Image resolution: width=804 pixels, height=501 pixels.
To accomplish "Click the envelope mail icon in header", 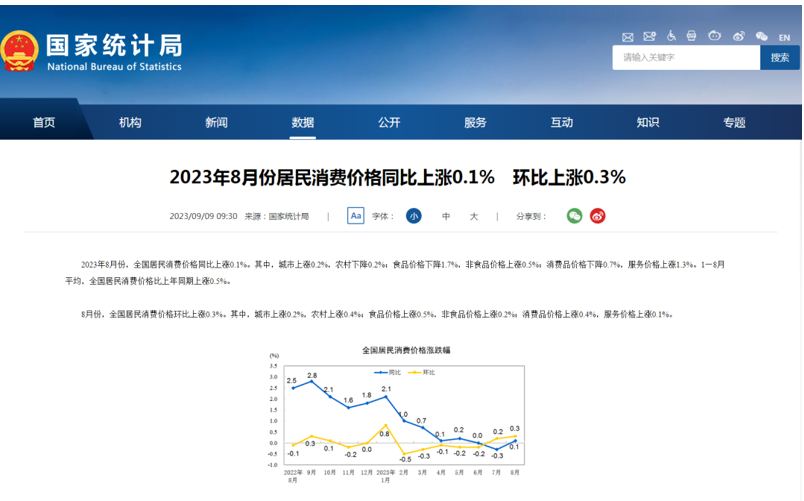I will [626, 37].
